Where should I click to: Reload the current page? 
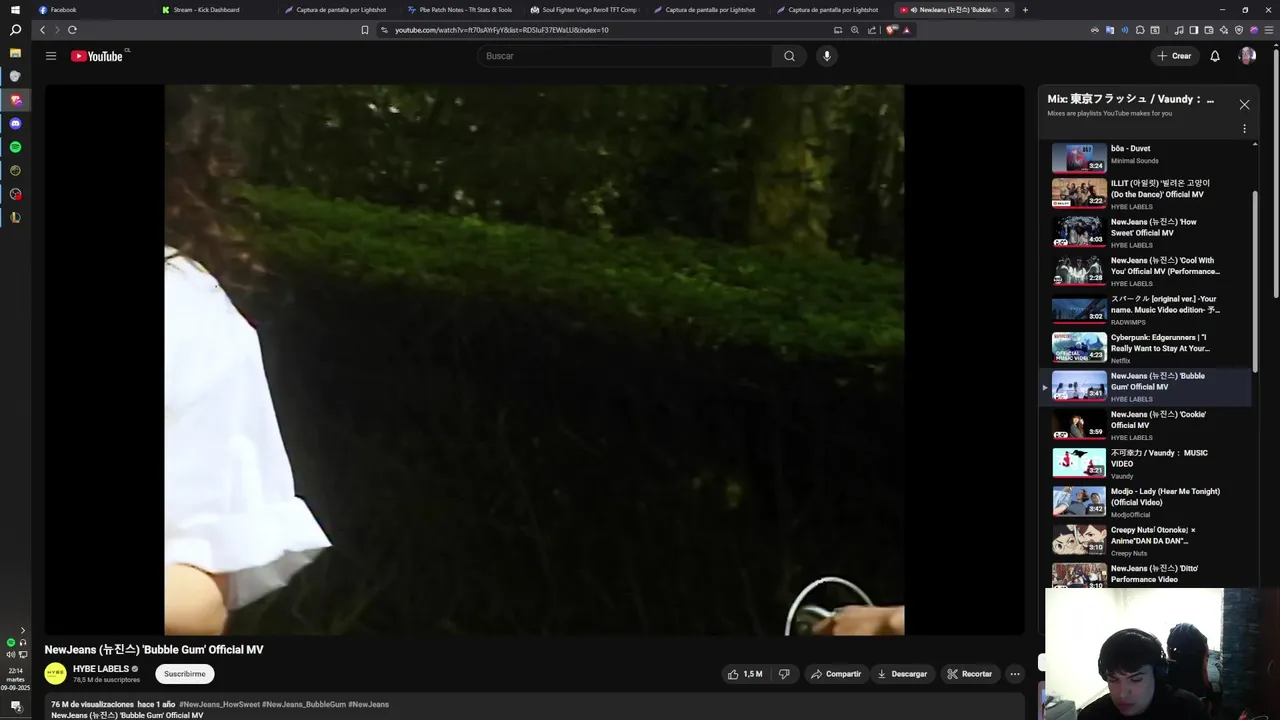(x=72, y=30)
